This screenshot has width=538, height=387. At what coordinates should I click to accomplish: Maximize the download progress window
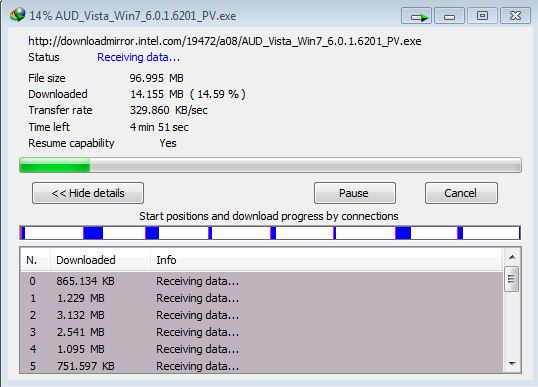[x=482, y=16]
